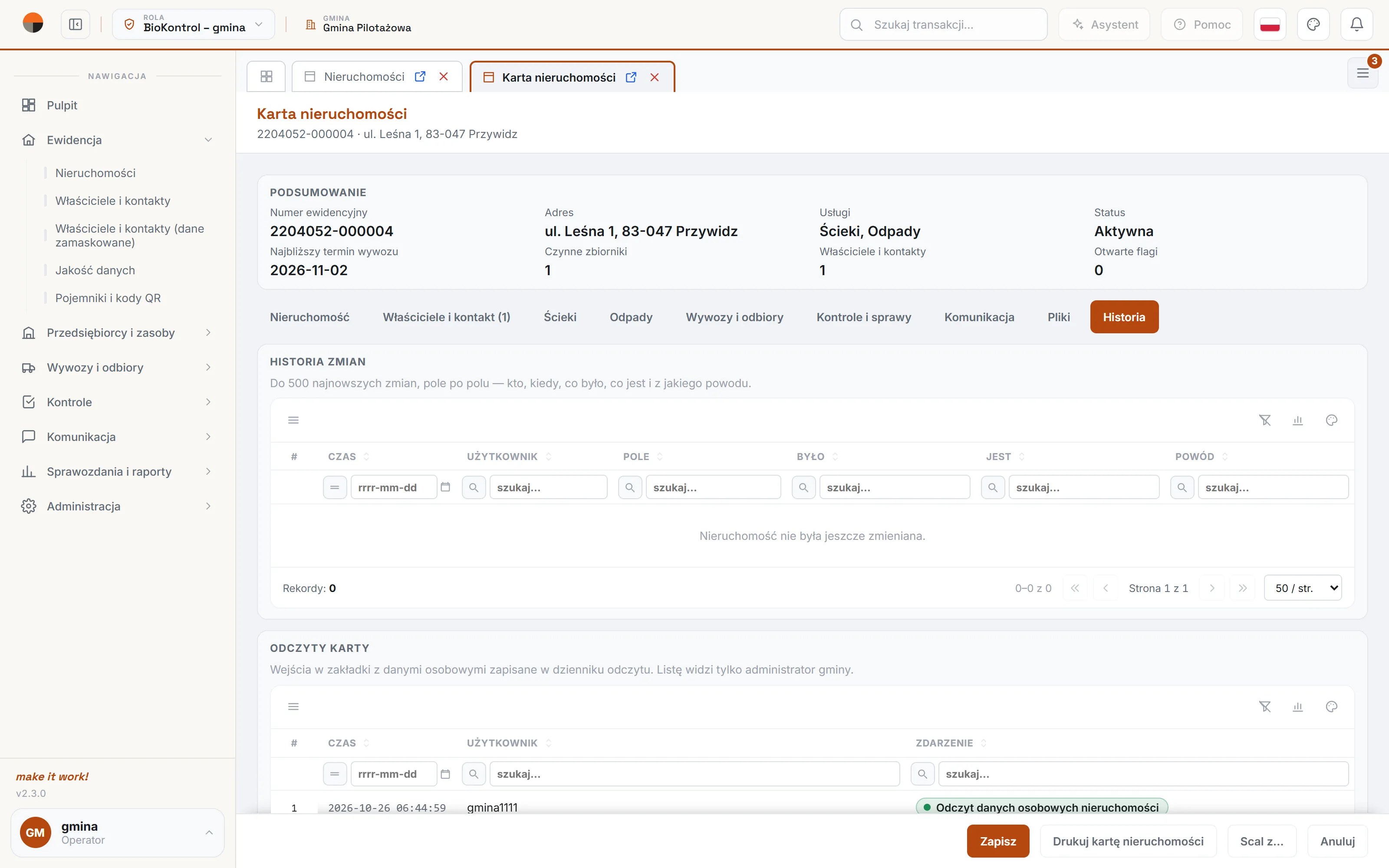Switch to the Ścieki tab

pos(560,317)
